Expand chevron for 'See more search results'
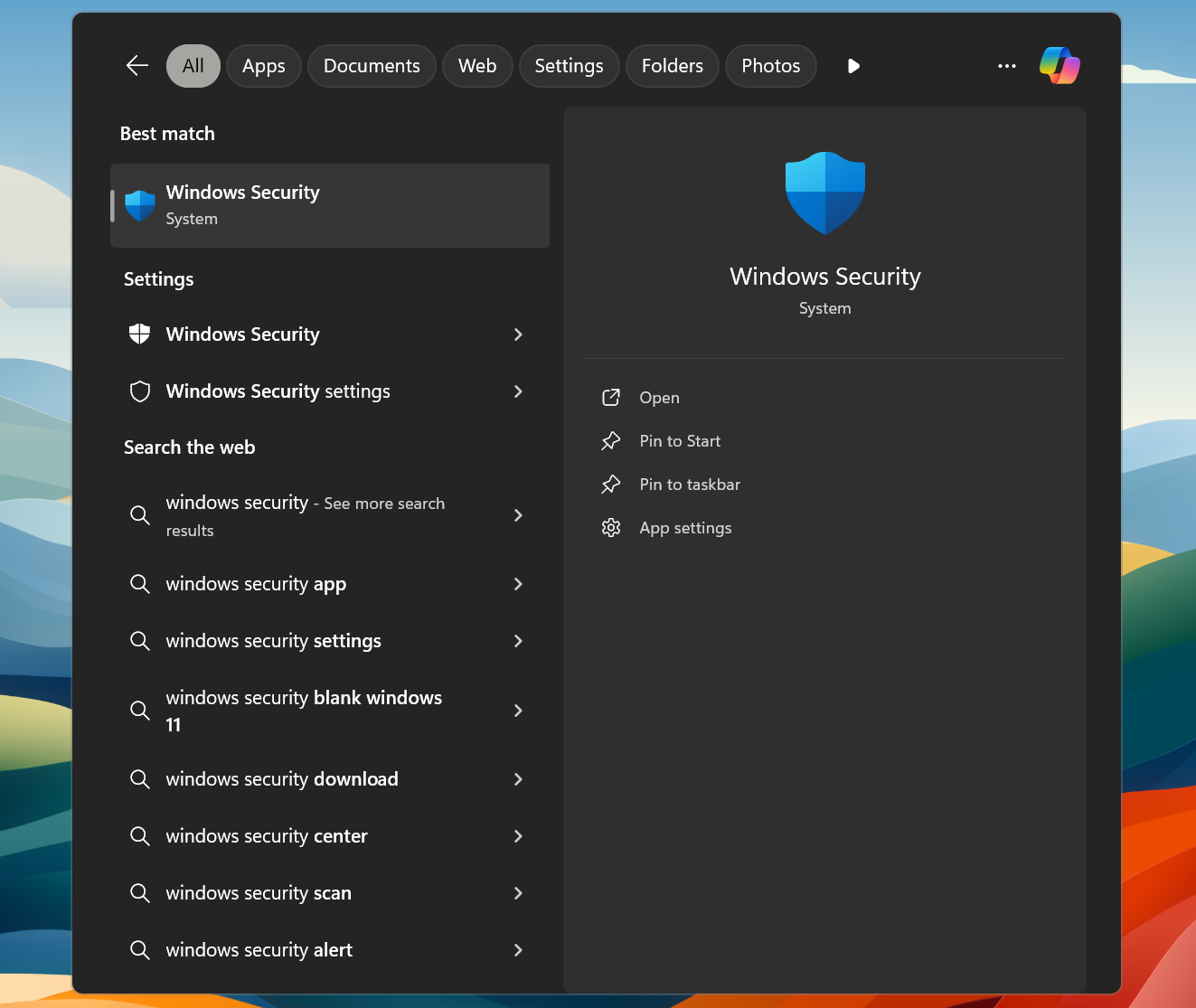The width and height of the screenshot is (1196, 1008). [518, 515]
